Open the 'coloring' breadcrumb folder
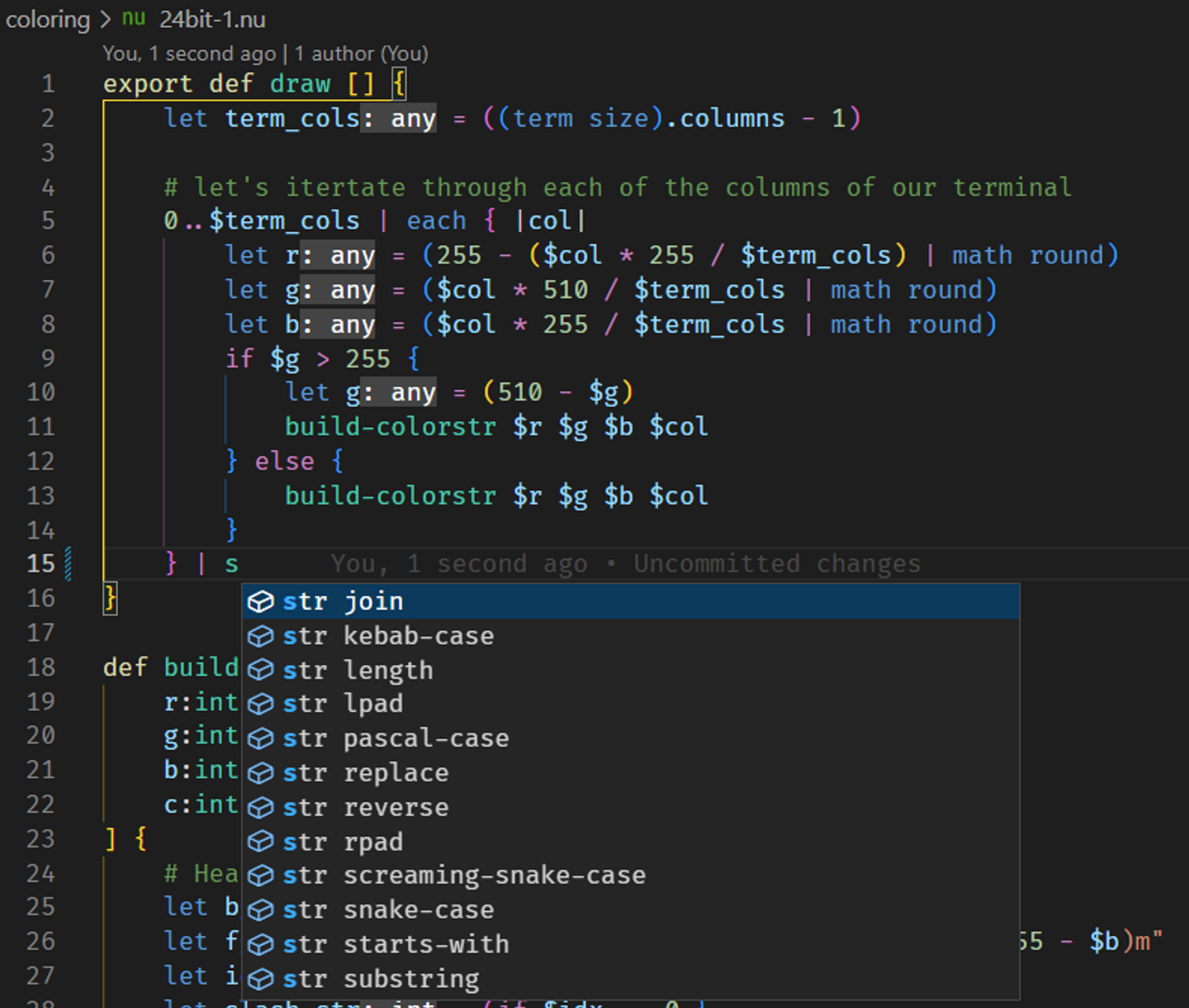 point(48,20)
